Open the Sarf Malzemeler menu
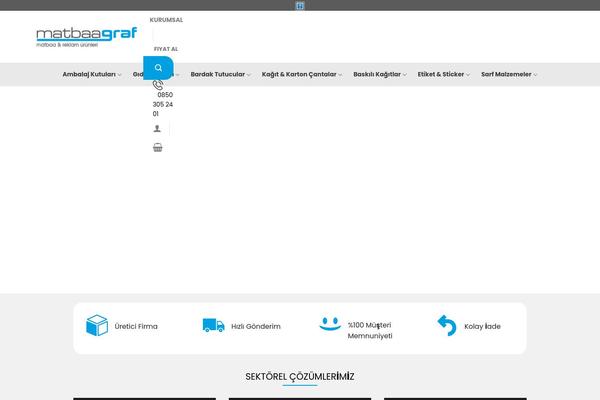 506,74
